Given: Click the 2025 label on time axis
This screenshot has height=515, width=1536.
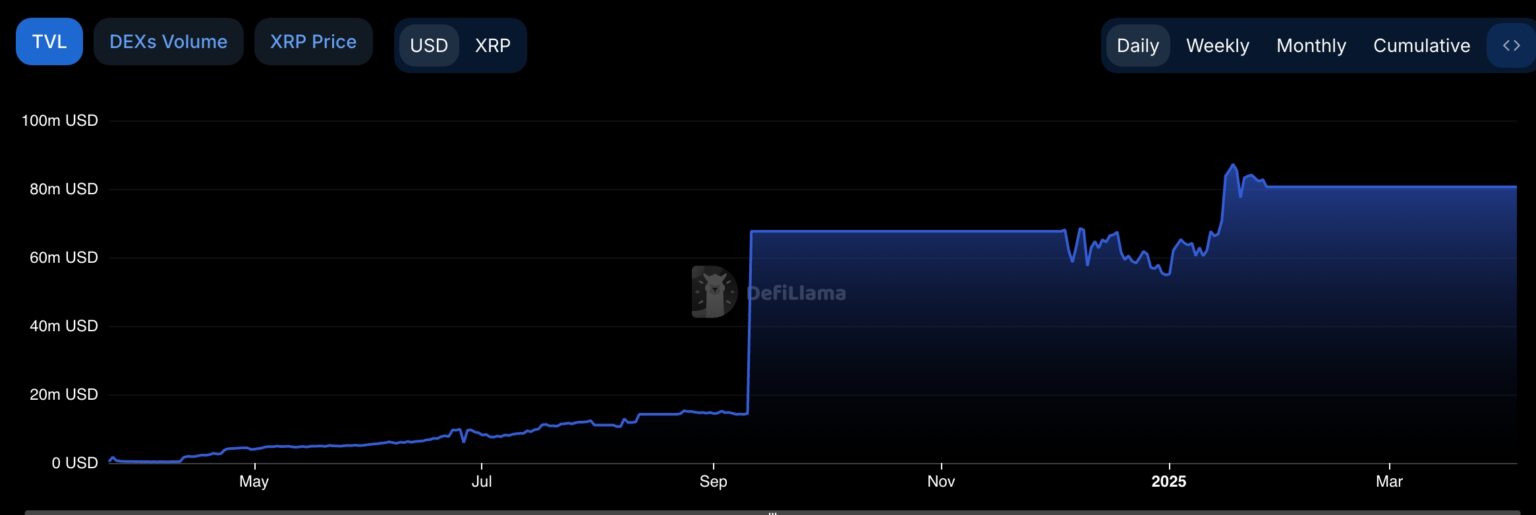Looking at the screenshot, I should [1168, 482].
